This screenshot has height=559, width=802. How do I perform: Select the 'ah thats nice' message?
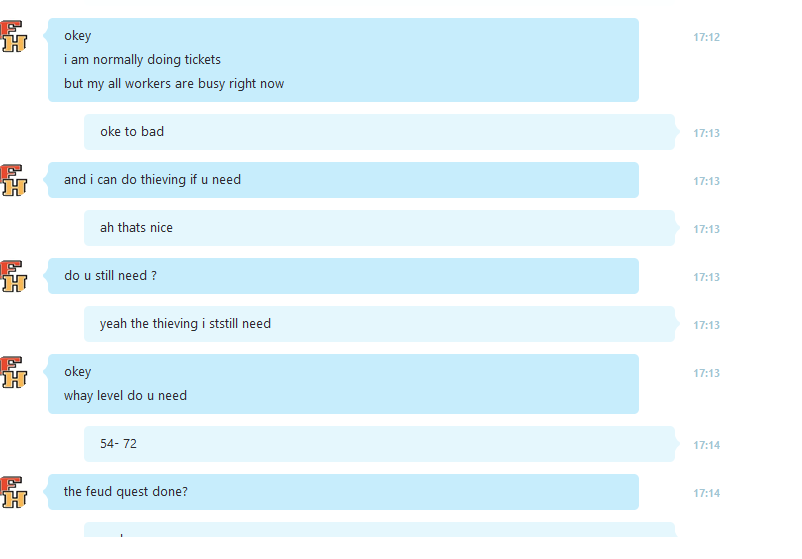[x=380, y=228]
